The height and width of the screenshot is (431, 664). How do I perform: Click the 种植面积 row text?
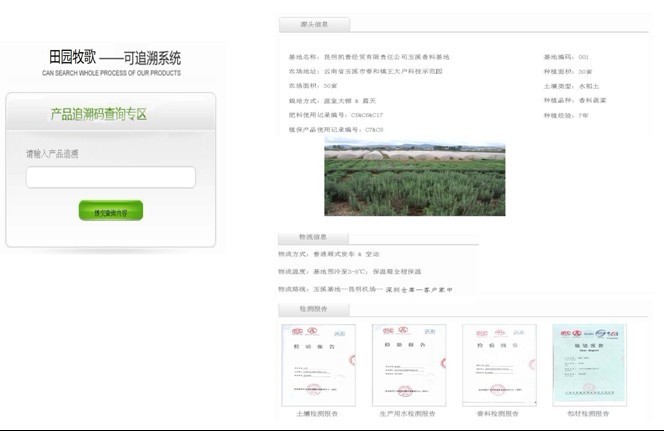568,72
